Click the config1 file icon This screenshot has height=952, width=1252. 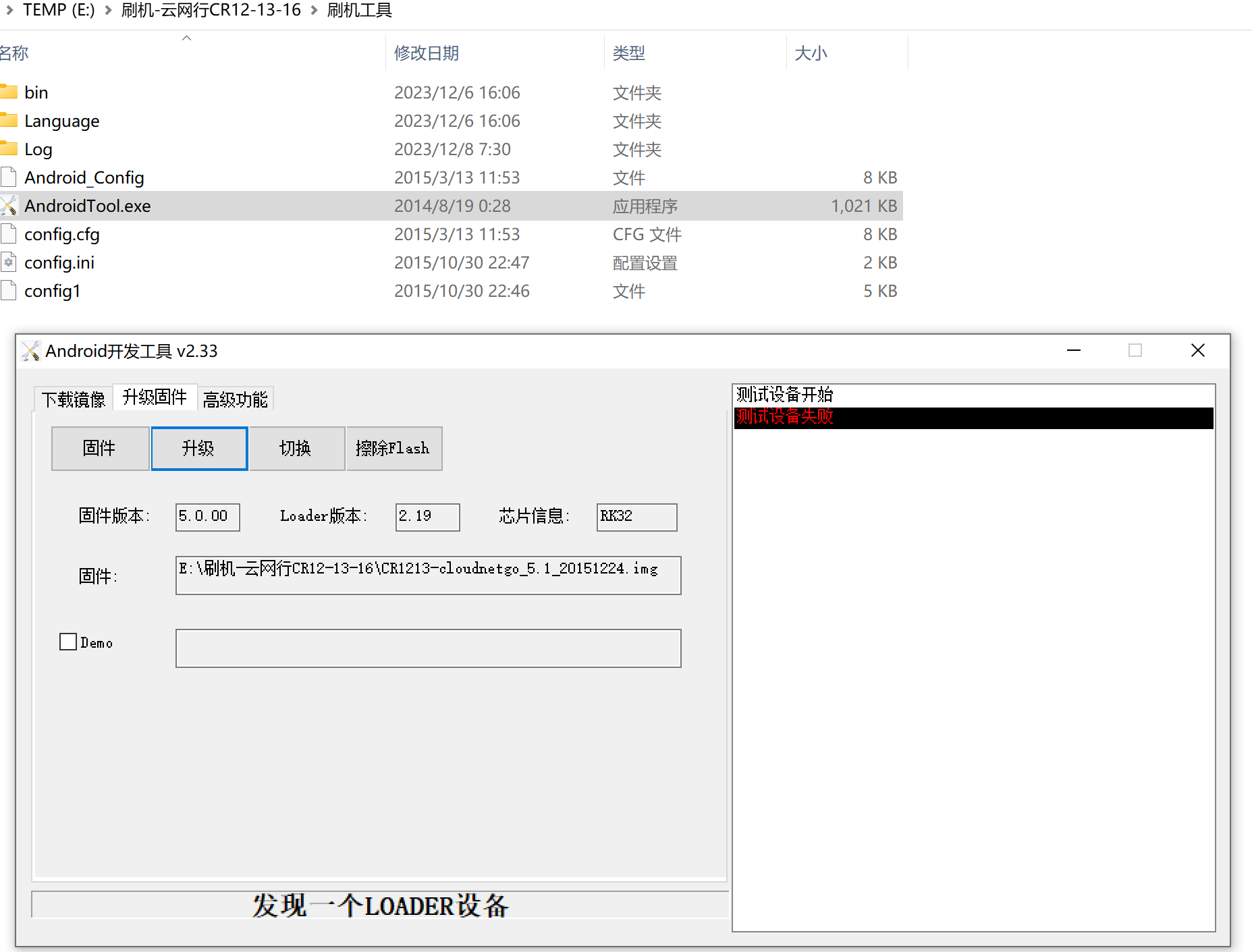[8, 290]
